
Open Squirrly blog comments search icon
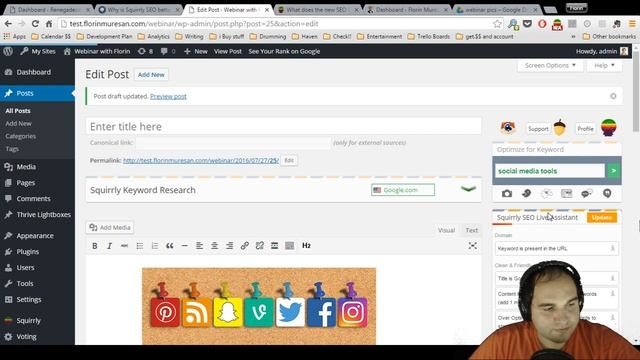pos(587,193)
